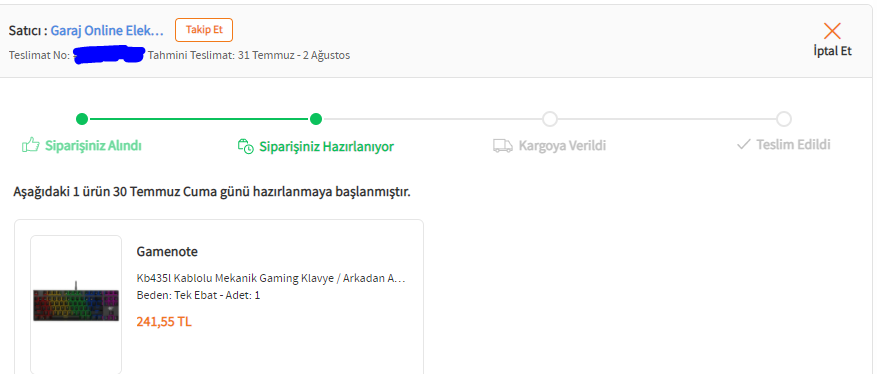Follow the seller with Takip Et button
Image resolution: width=877 pixels, height=374 pixels.
tap(204, 30)
